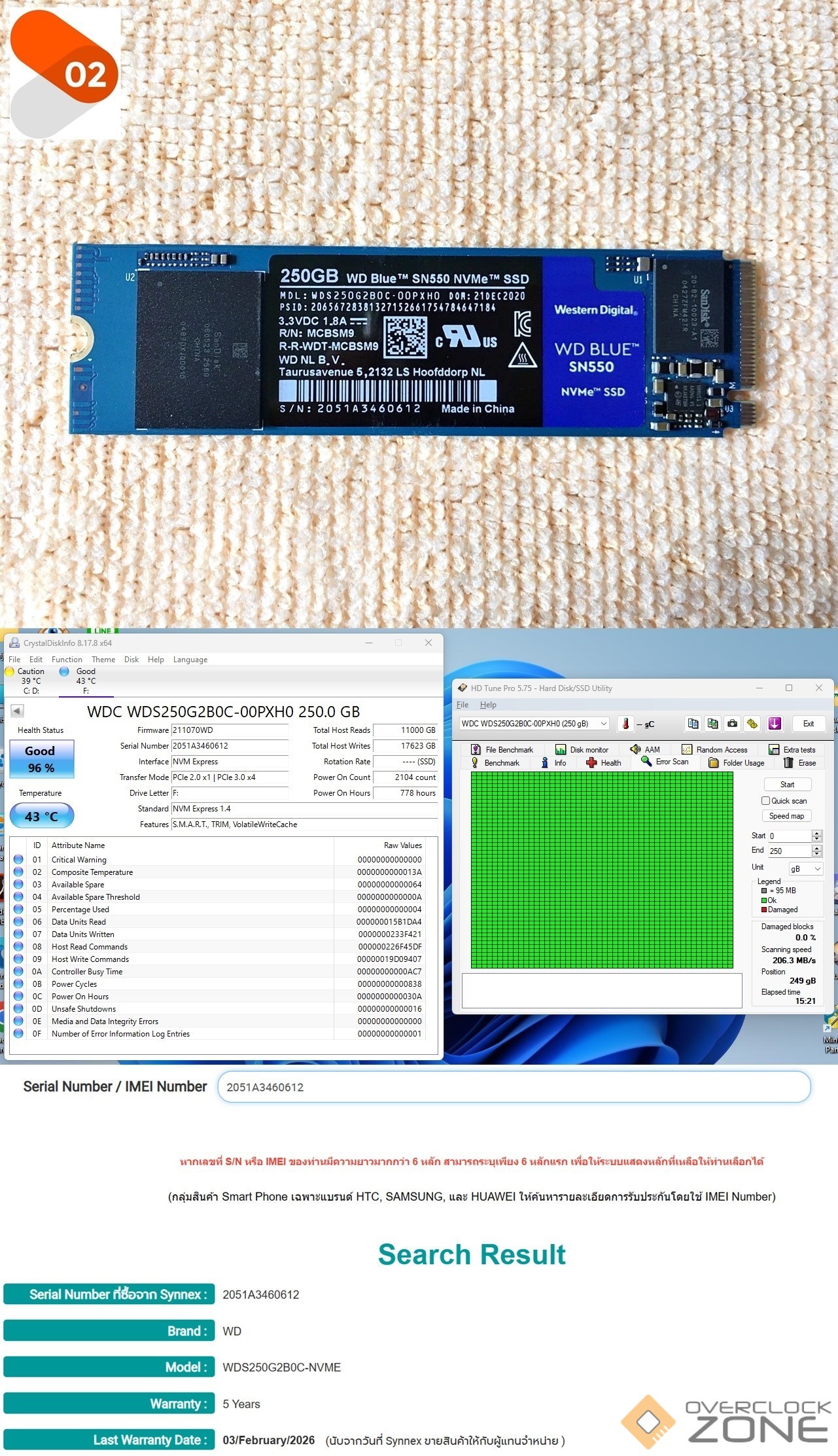Click the status circle for Critical Warning row
The height and width of the screenshot is (1456, 838).
18,860
